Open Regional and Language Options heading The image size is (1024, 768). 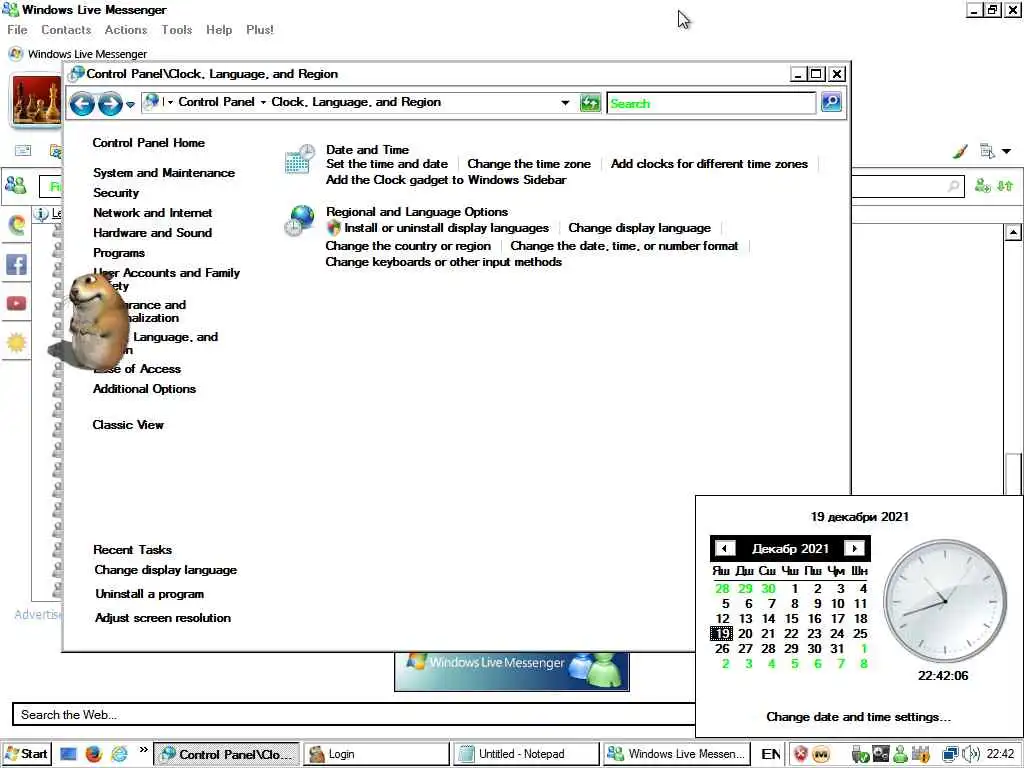(x=417, y=212)
